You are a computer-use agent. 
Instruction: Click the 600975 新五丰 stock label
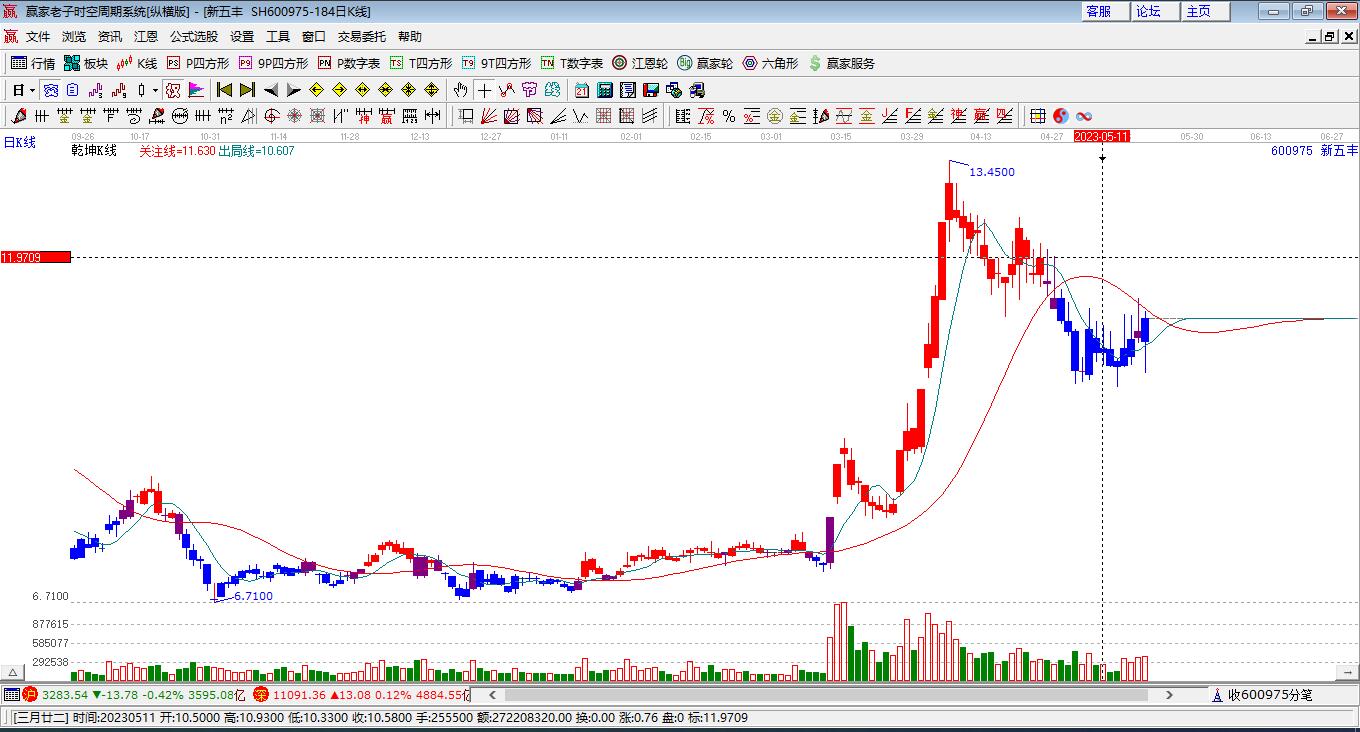(1314, 151)
